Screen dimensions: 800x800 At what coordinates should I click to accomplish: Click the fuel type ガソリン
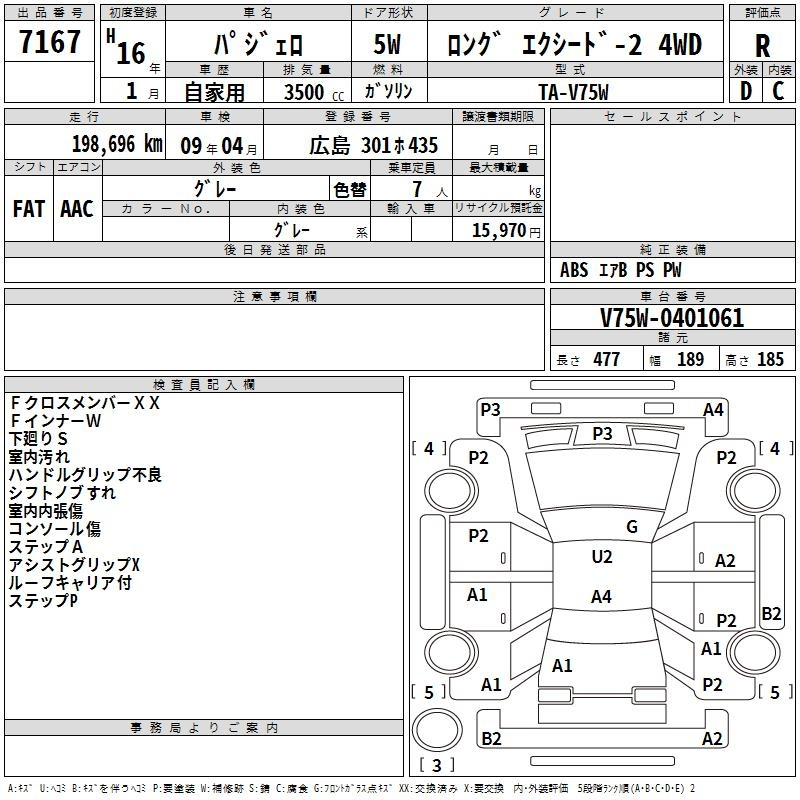pos(388,91)
